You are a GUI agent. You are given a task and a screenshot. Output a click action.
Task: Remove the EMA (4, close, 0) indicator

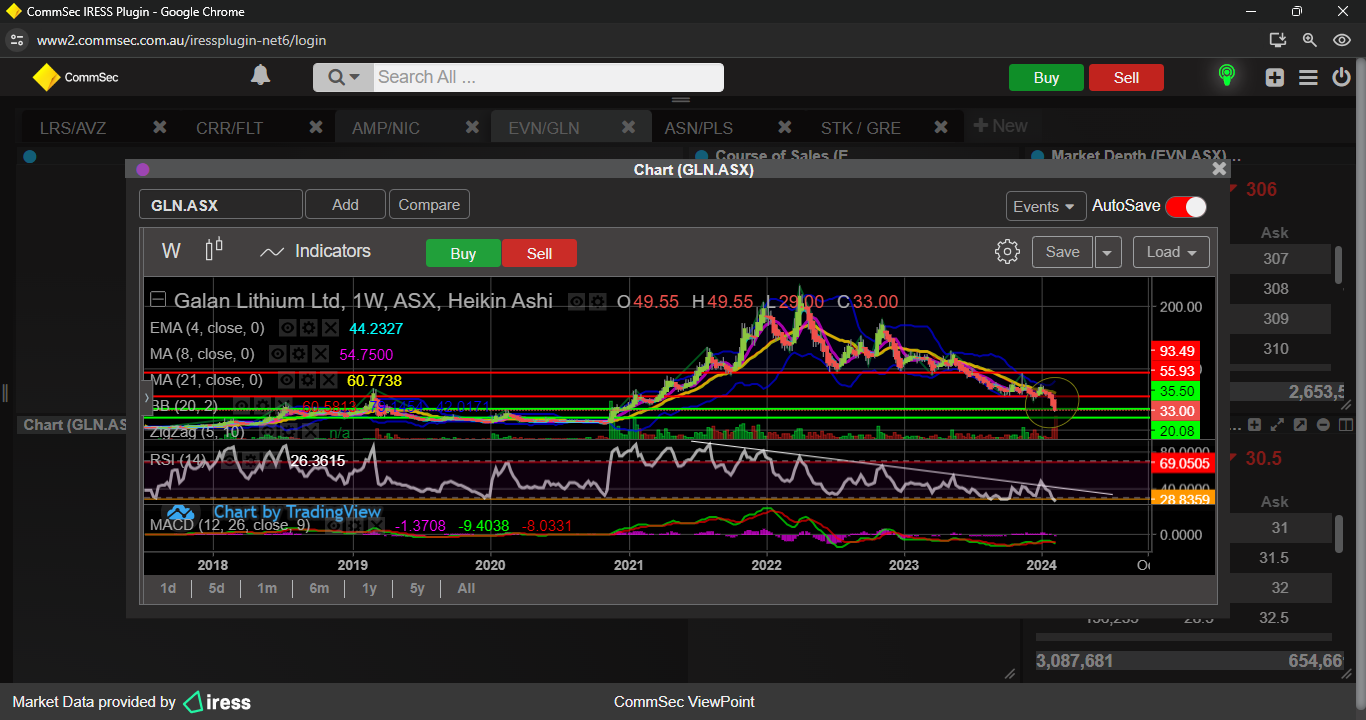pos(331,328)
